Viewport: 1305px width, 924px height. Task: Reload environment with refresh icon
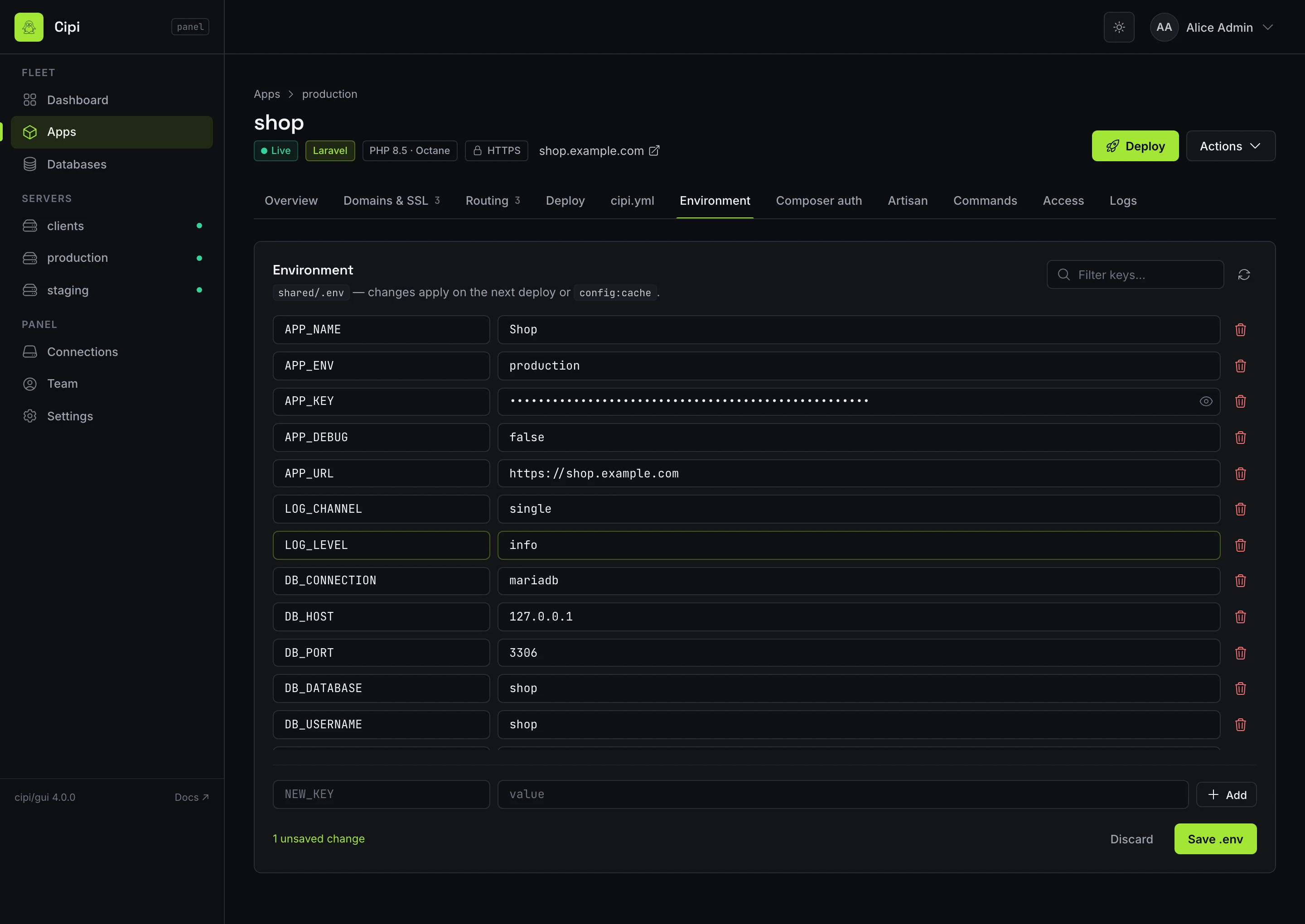click(x=1243, y=275)
